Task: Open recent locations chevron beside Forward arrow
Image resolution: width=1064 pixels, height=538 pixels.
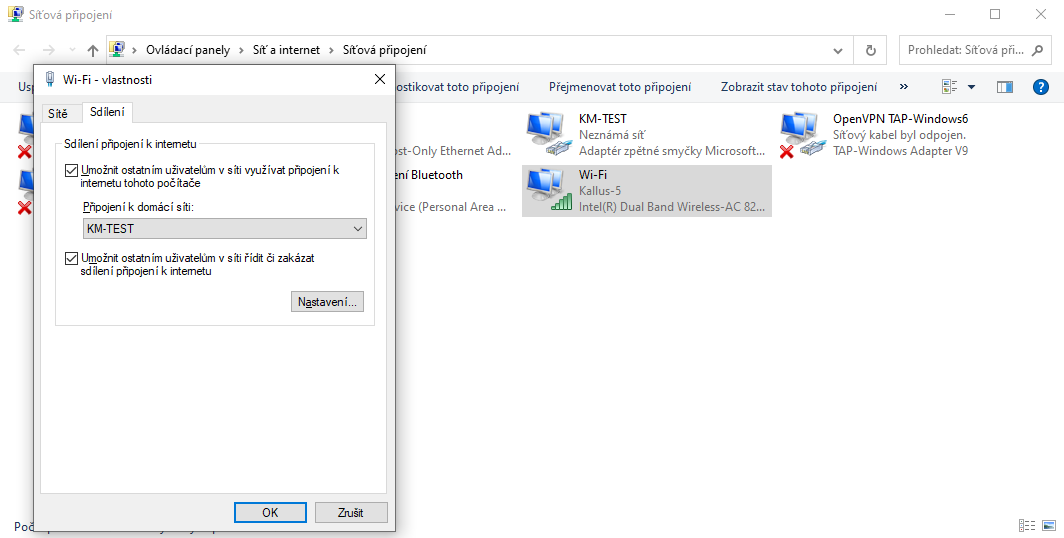Action: [x=72, y=50]
